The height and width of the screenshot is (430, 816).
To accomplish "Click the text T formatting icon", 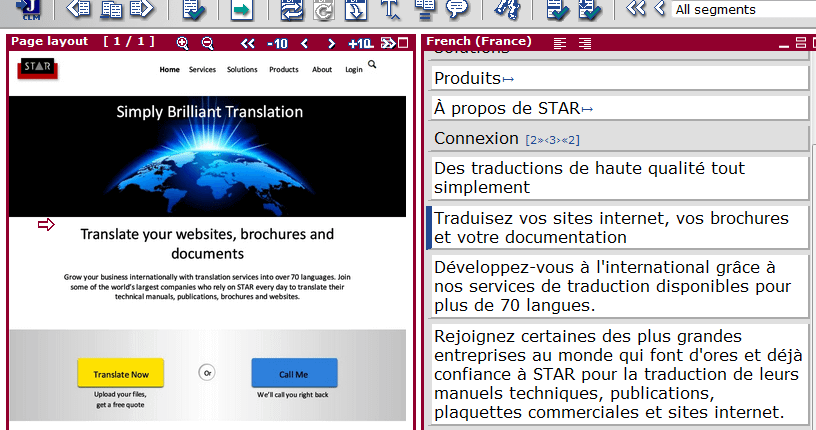I will (390, 10).
